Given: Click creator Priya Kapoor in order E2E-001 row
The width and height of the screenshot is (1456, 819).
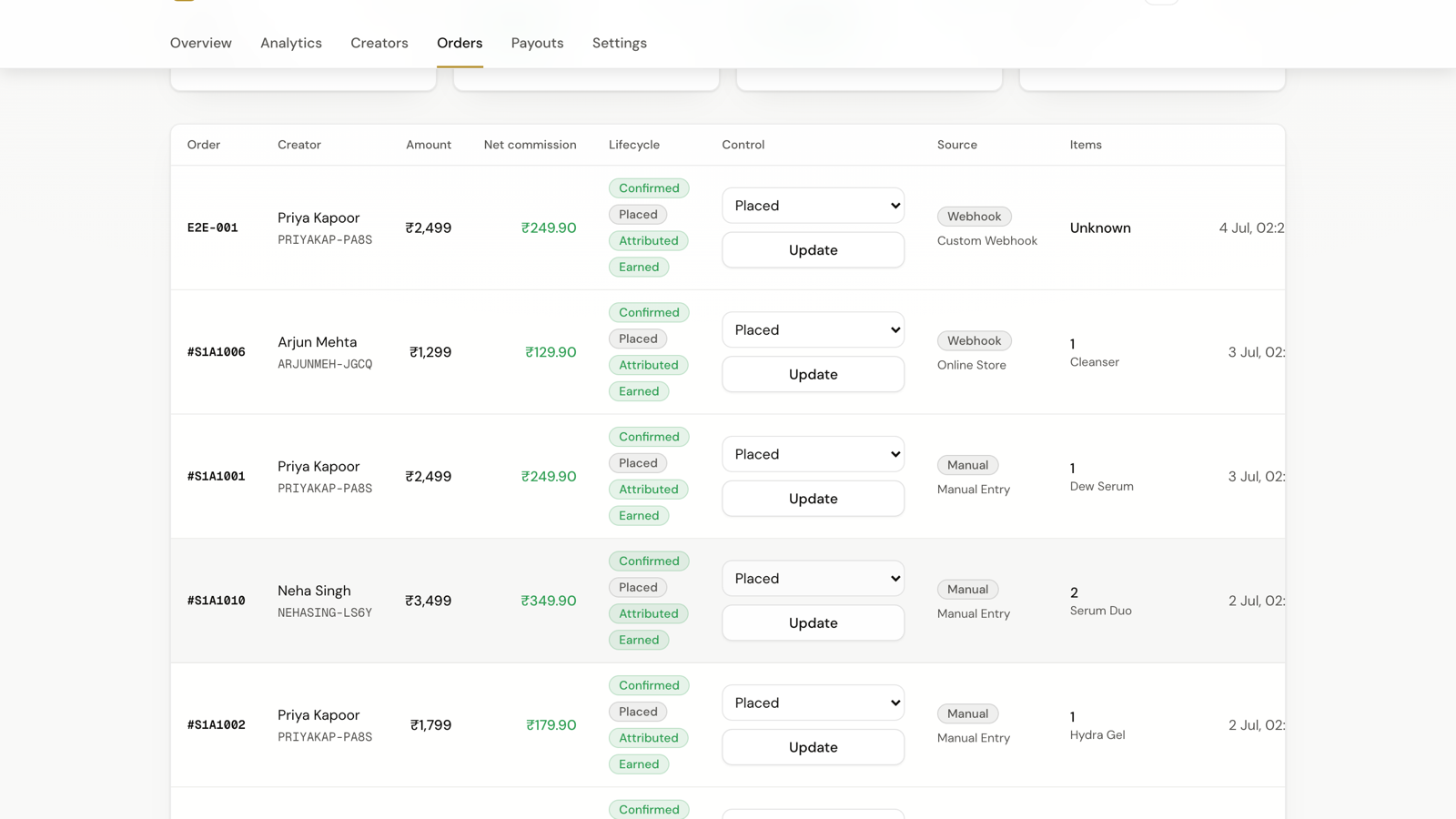Looking at the screenshot, I should (318, 217).
